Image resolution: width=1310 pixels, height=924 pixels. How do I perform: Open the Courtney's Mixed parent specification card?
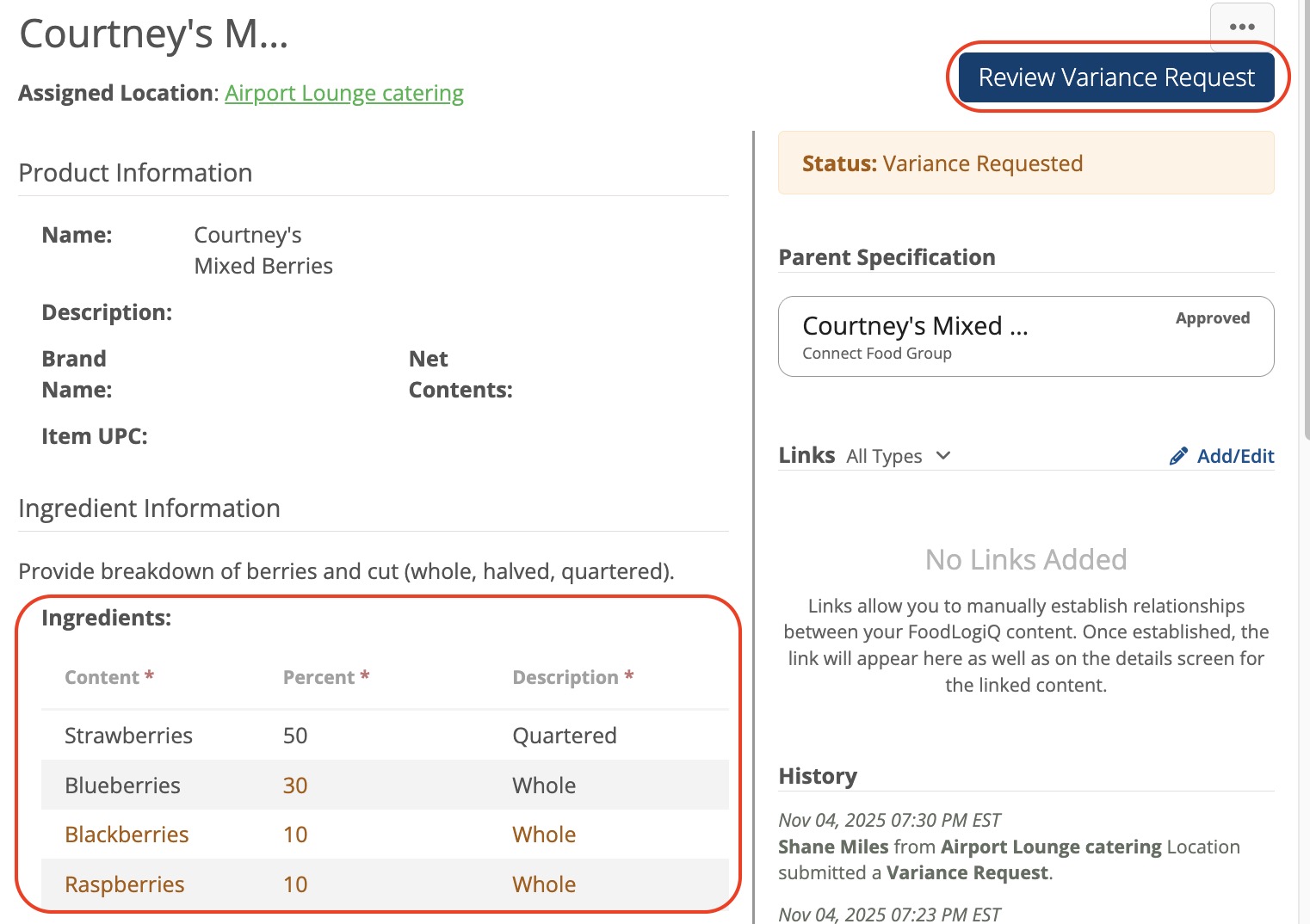(1025, 336)
